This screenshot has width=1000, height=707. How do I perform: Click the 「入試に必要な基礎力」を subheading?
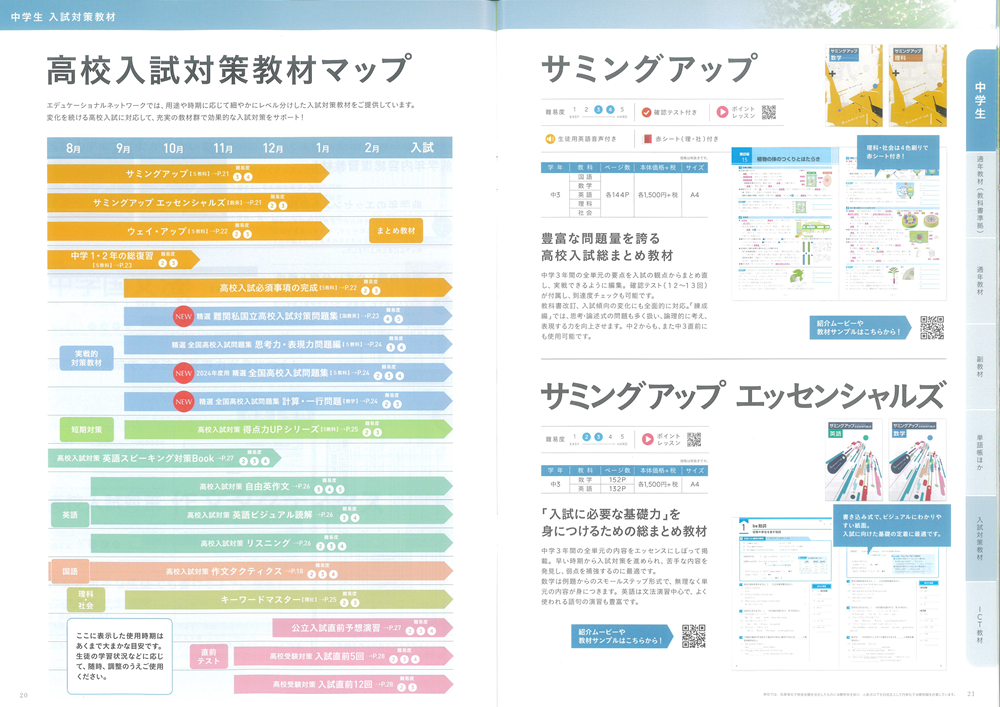coord(624,523)
